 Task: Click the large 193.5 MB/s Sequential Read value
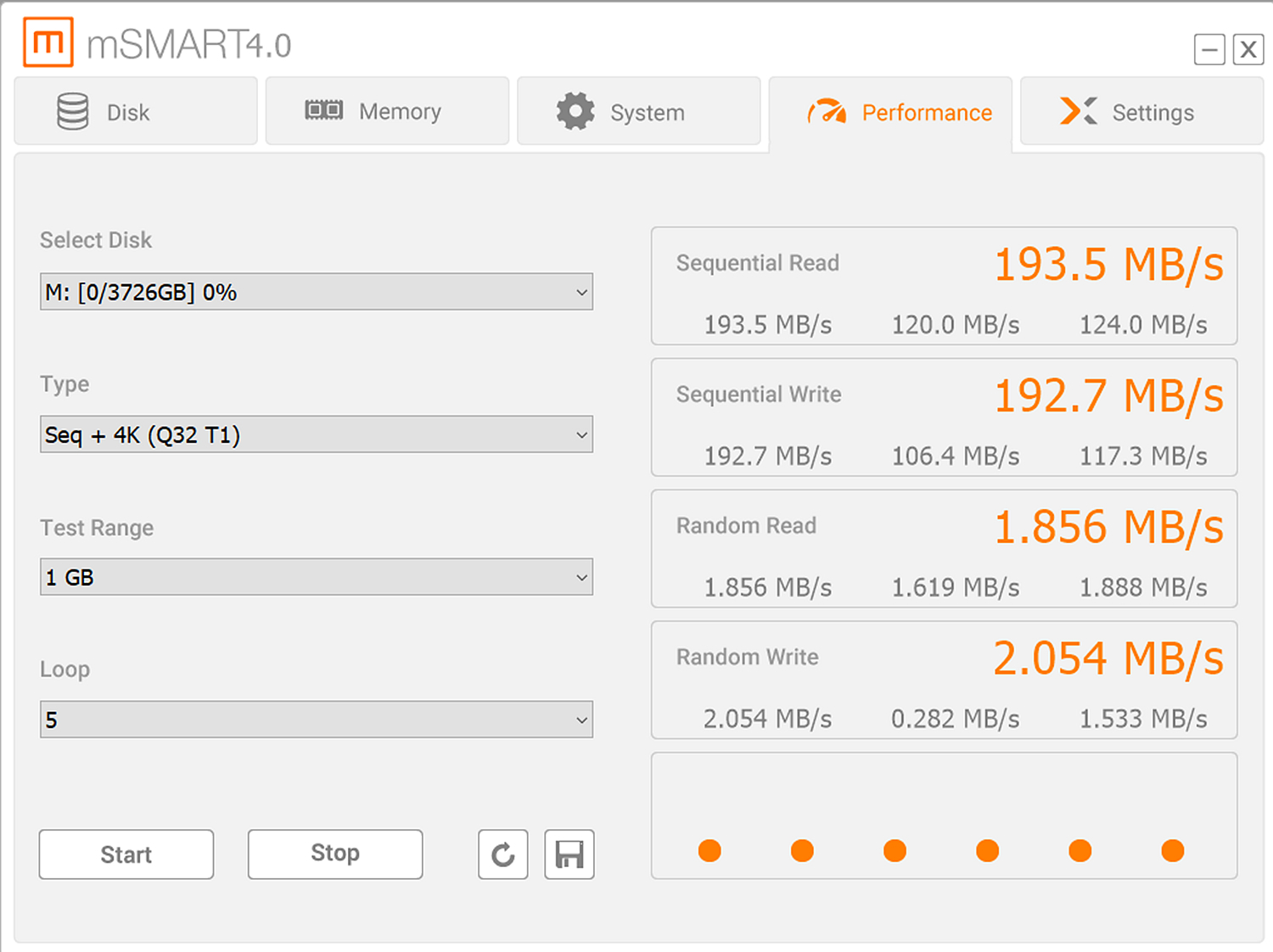1108,265
